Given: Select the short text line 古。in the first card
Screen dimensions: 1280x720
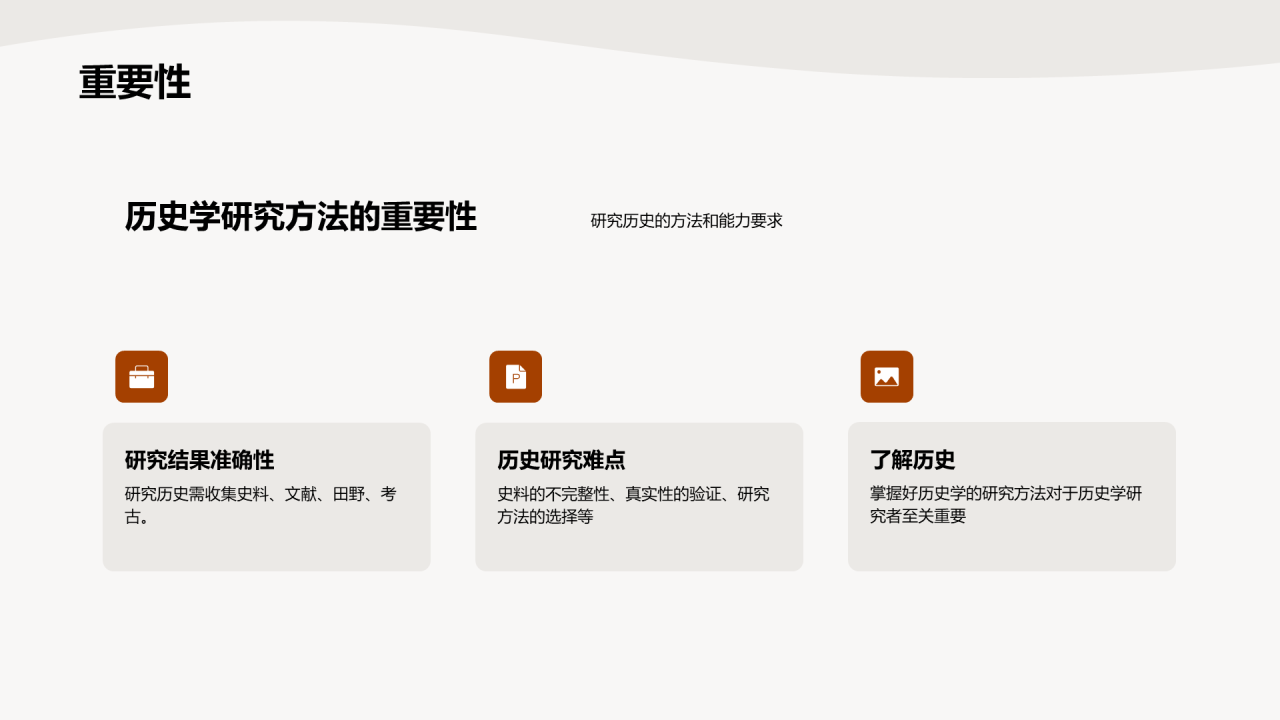Looking at the screenshot, I should click(x=138, y=518).
